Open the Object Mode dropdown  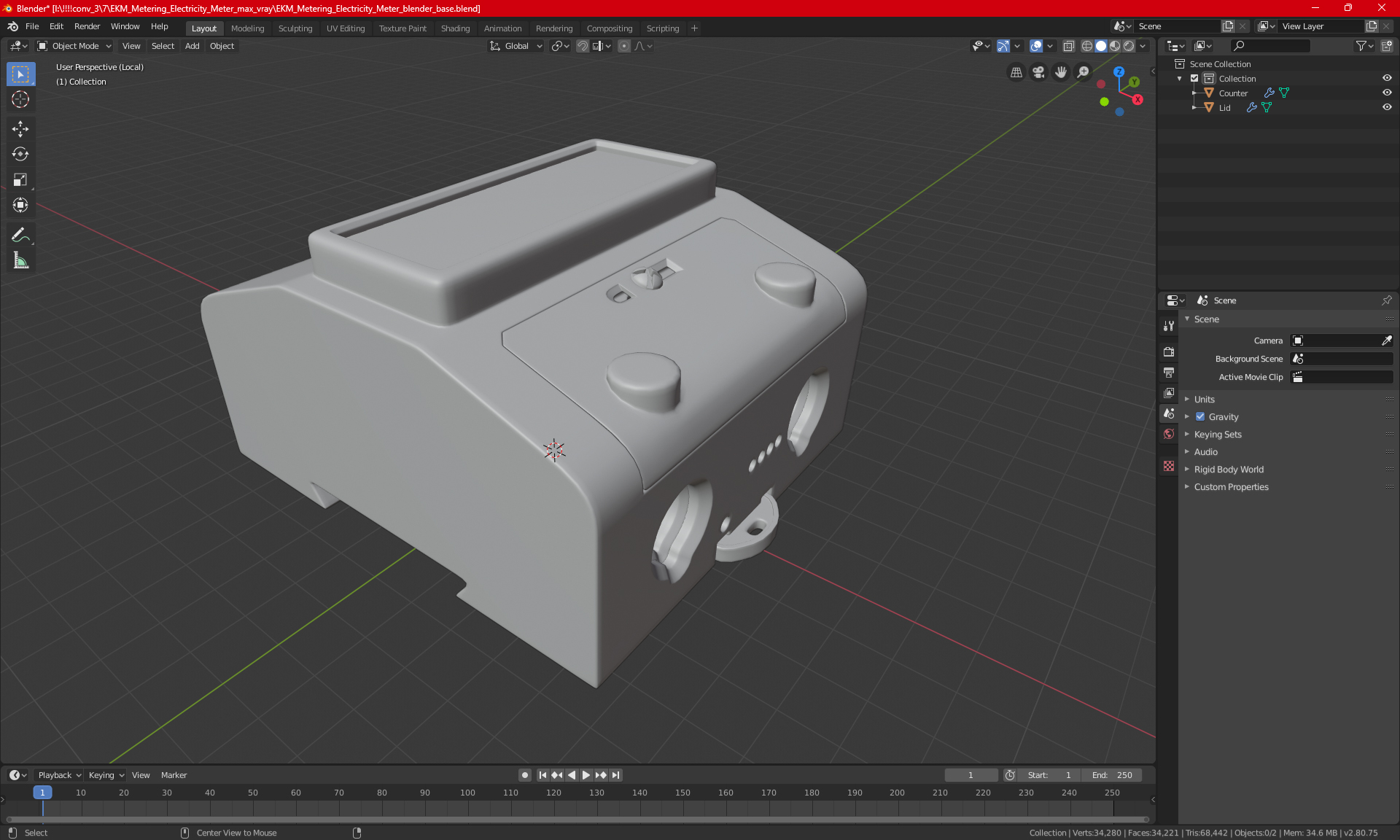(x=74, y=46)
